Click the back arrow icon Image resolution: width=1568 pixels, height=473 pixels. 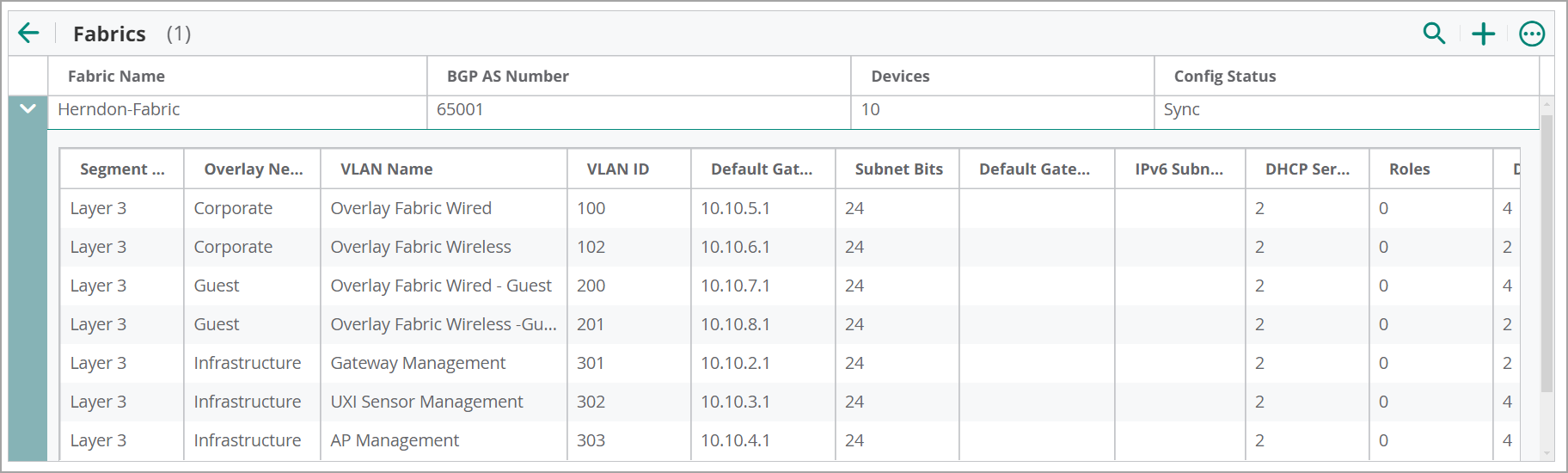click(x=28, y=34)
